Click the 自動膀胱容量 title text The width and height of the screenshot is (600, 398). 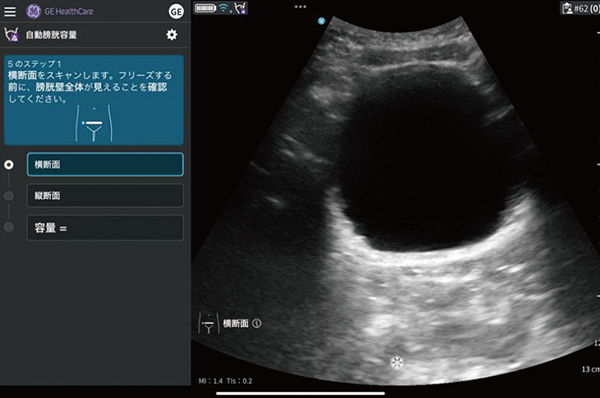coord(51,35)
